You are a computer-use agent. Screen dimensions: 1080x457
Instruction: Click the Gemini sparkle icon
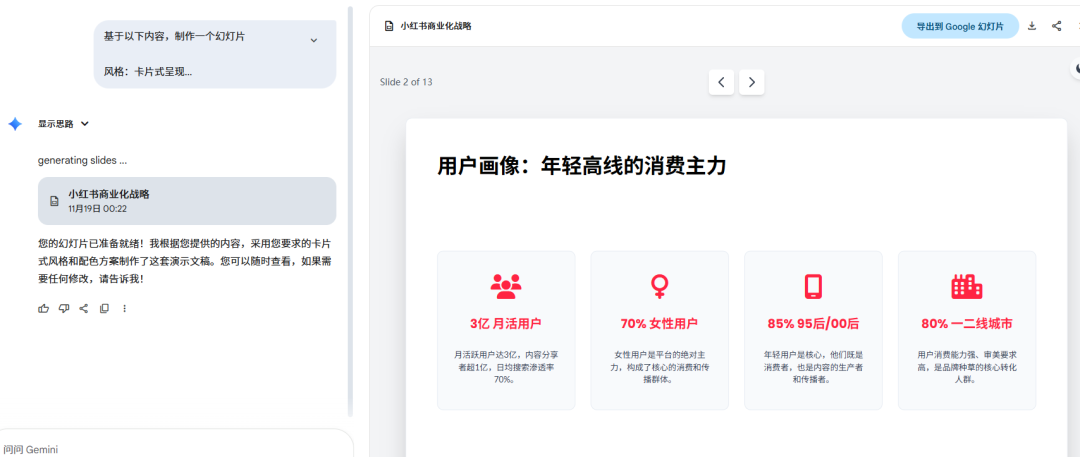pyautogui.click(x=14, y=124)
